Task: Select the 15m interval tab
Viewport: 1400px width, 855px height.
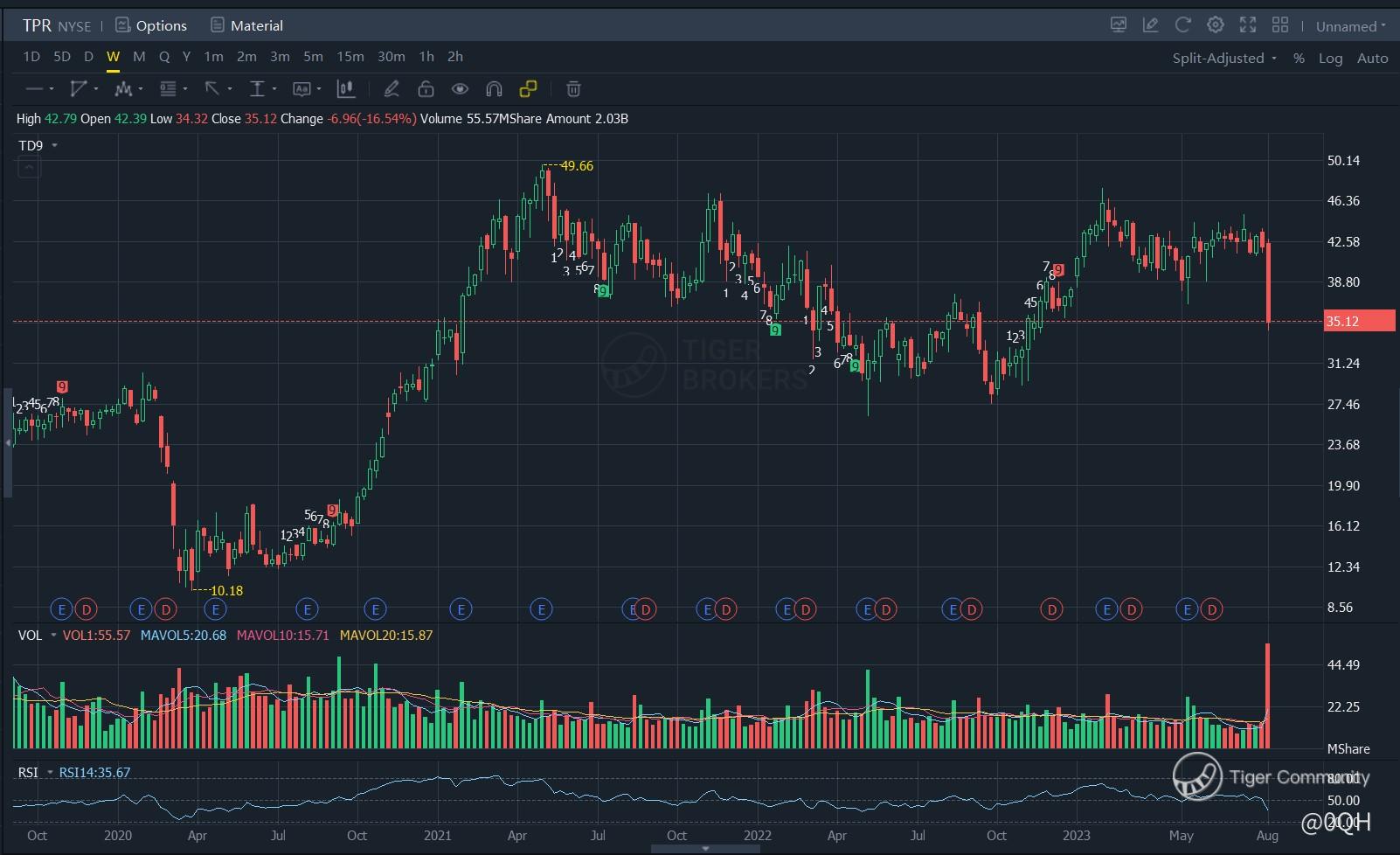Action: click(x=350, y=57)
